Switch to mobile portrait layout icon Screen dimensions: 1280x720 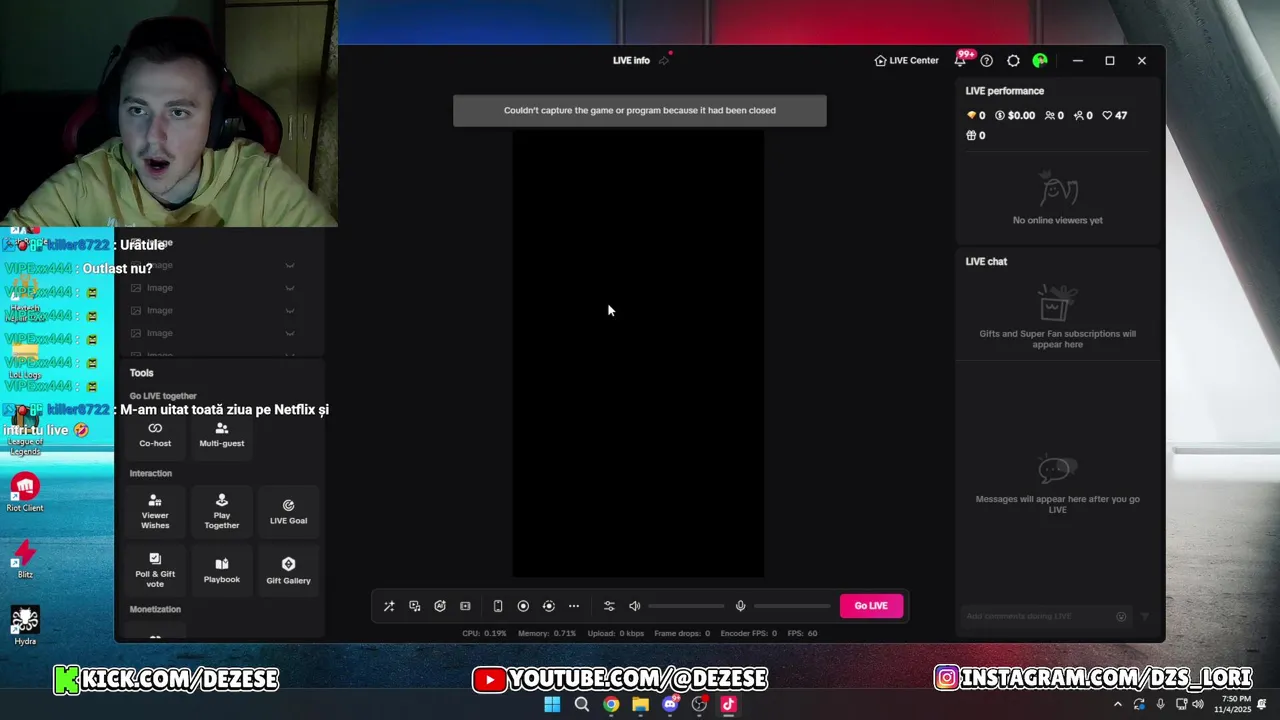(x=498, y=606)
